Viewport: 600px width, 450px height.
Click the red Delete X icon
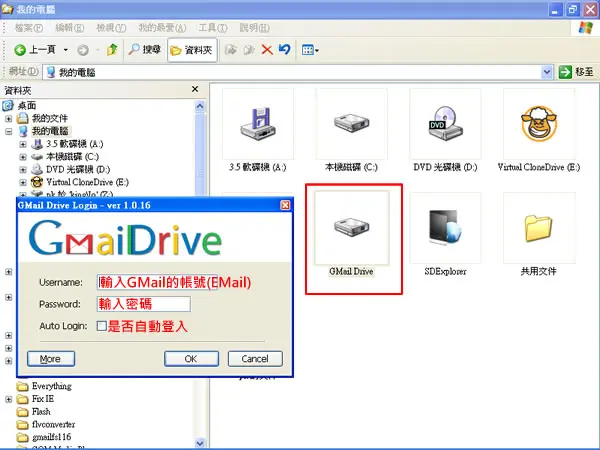click(267, 50)
